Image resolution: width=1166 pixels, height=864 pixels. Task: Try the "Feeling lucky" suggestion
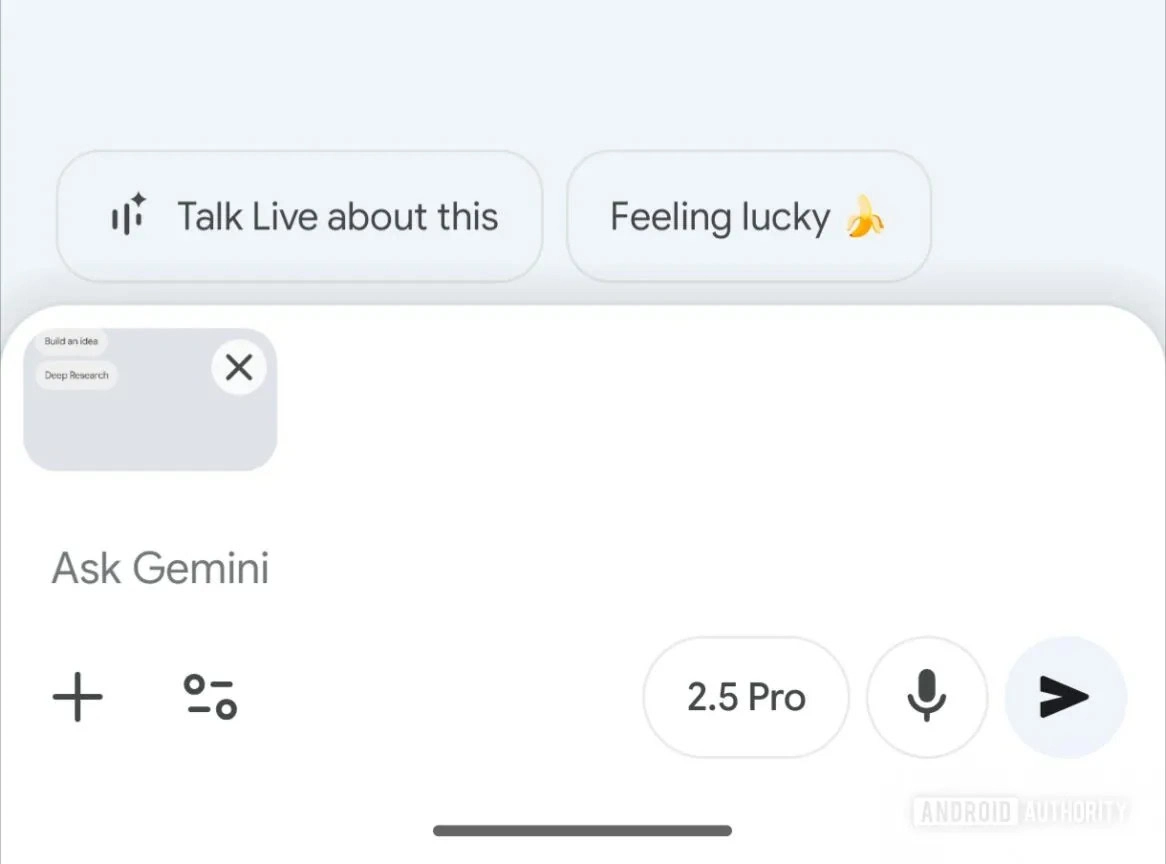point(747,215)
